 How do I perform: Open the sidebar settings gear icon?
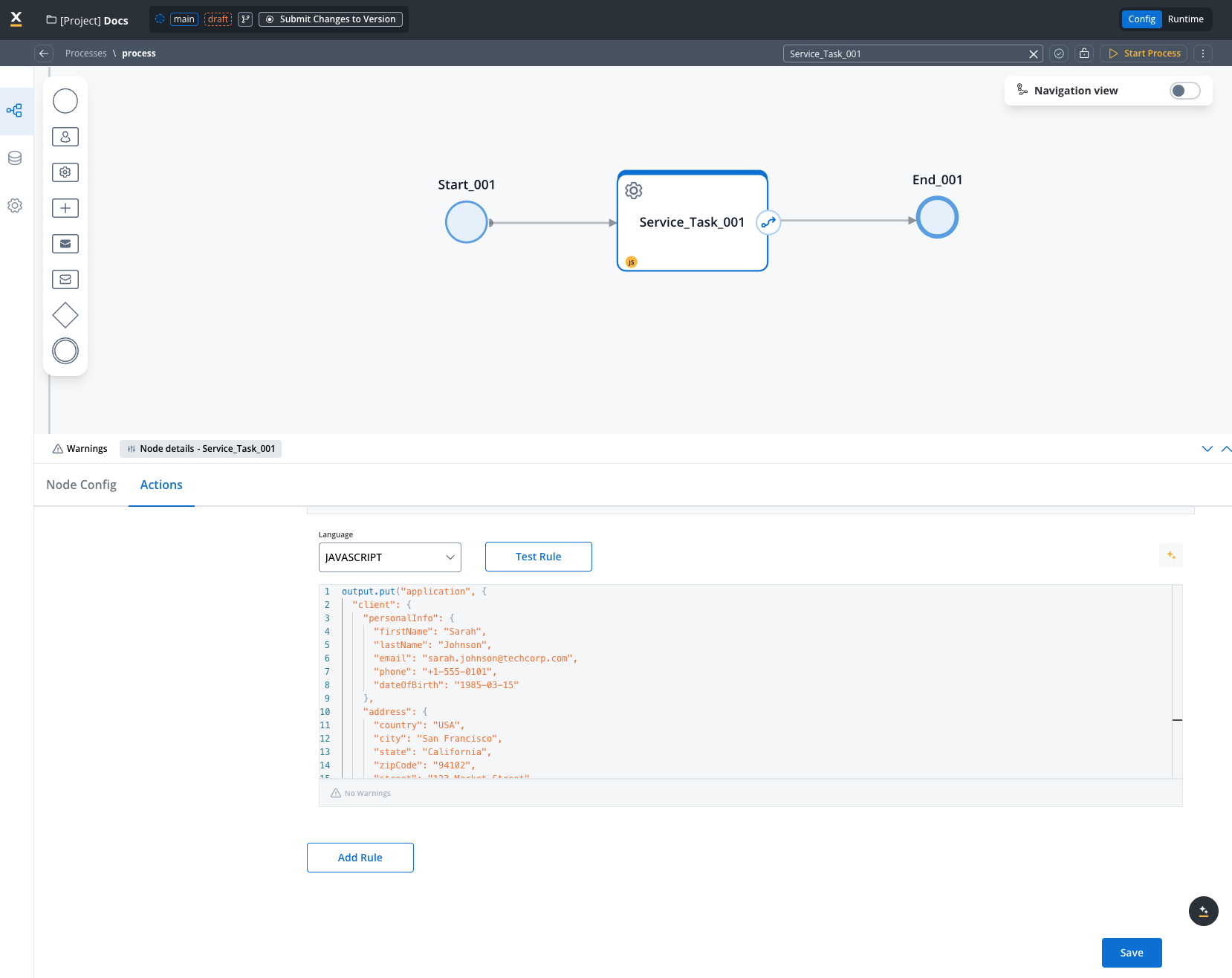(15, 206)
